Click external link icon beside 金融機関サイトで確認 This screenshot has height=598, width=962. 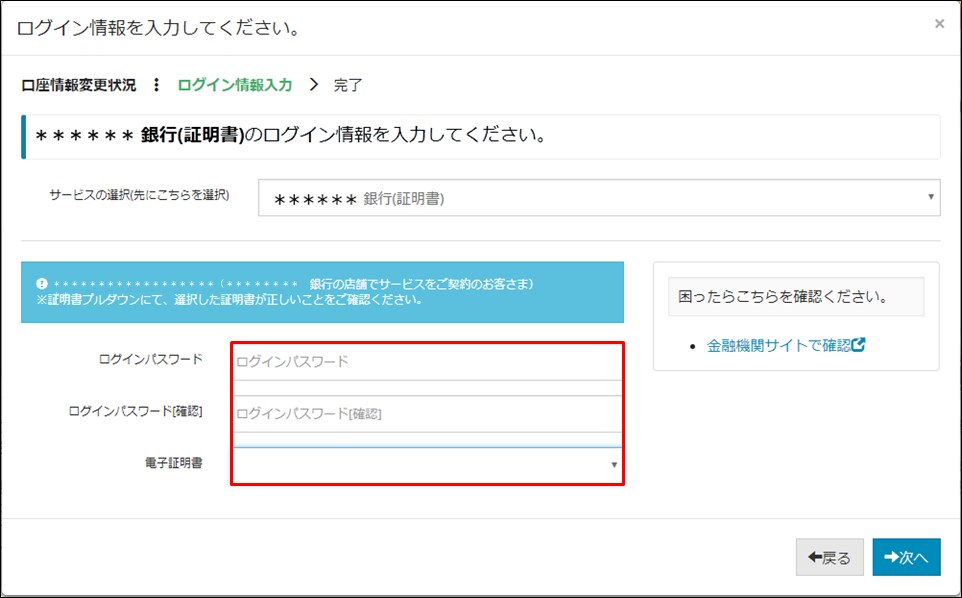coord(858,345)
